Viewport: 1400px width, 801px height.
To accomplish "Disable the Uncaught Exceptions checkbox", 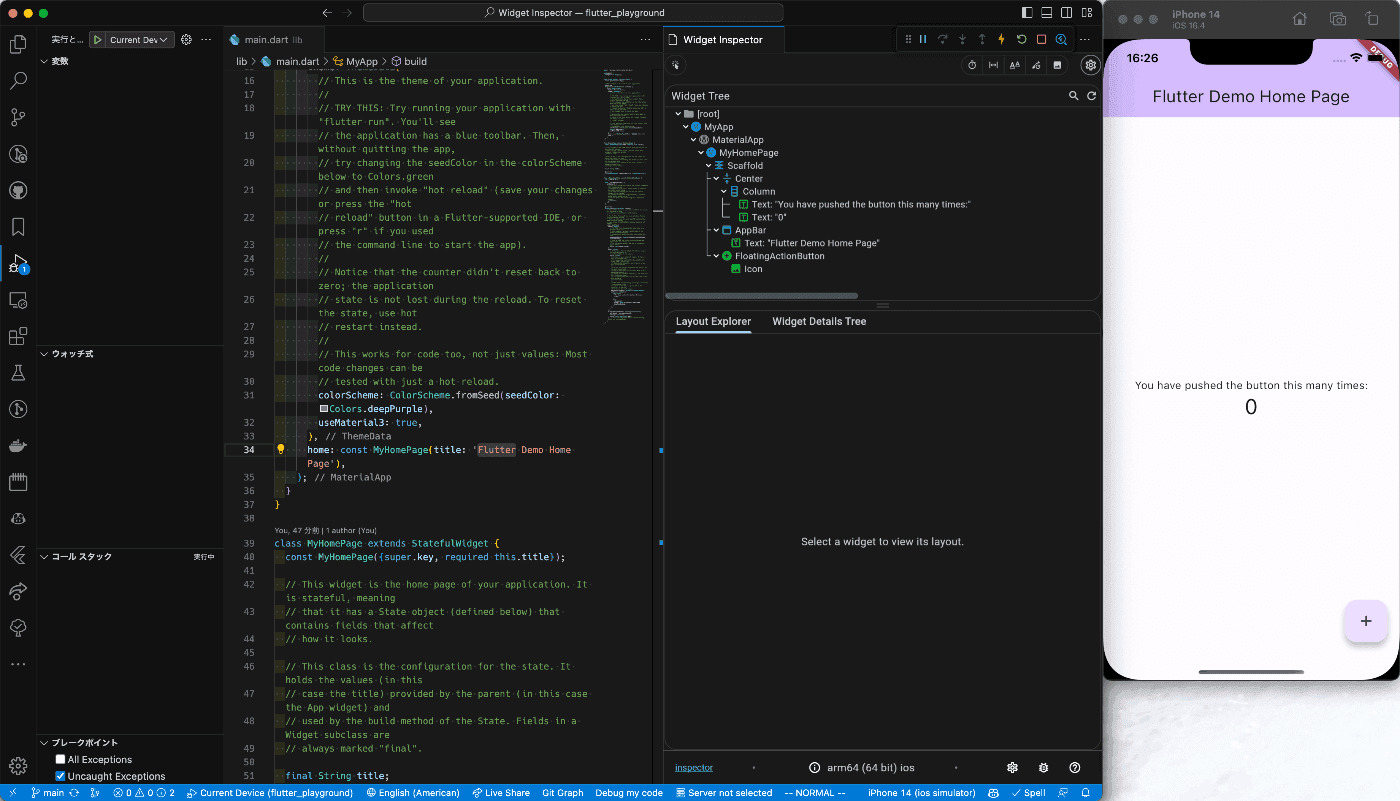I will [60, 776].
